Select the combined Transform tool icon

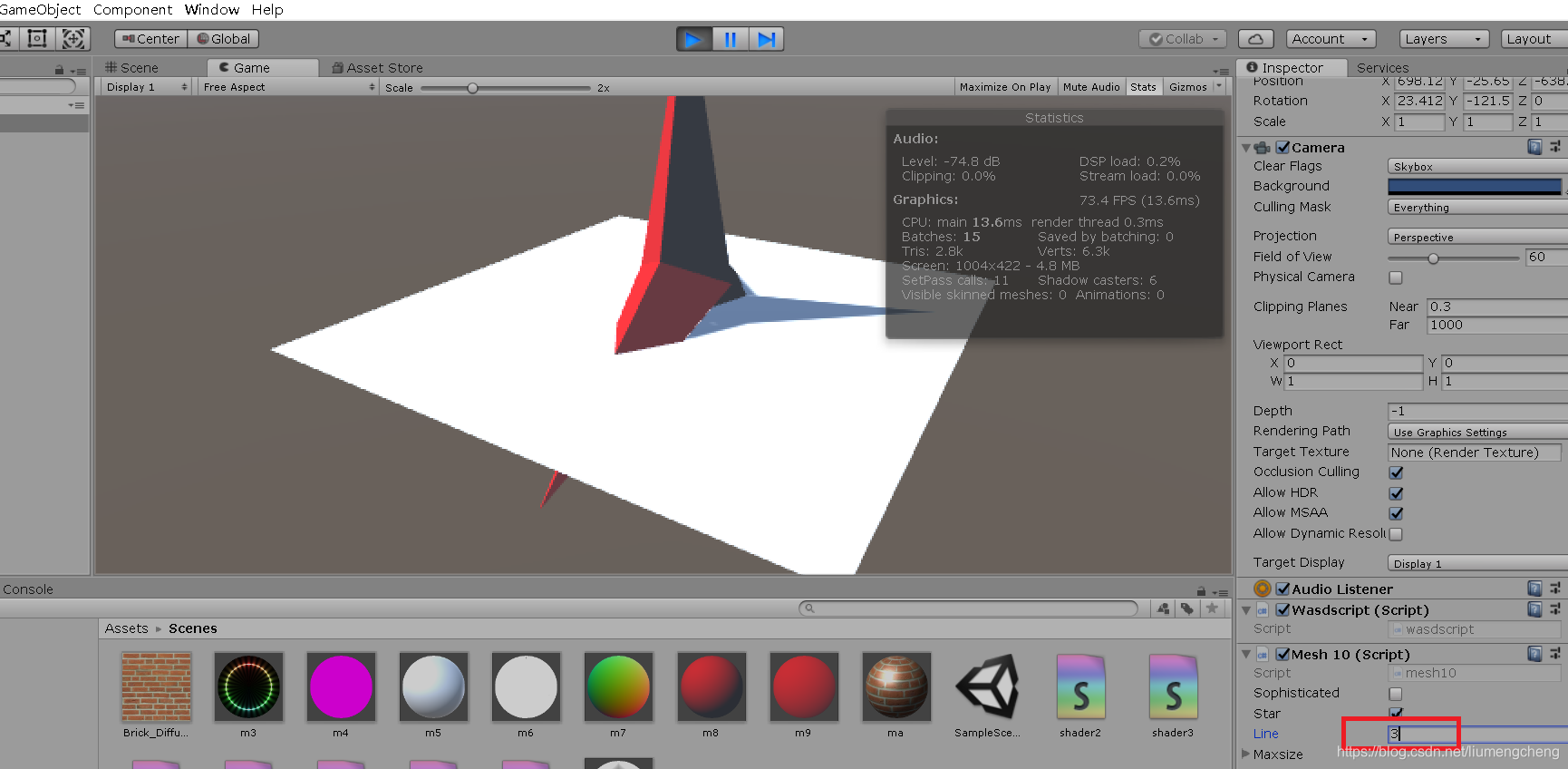[x=73, y=38]
